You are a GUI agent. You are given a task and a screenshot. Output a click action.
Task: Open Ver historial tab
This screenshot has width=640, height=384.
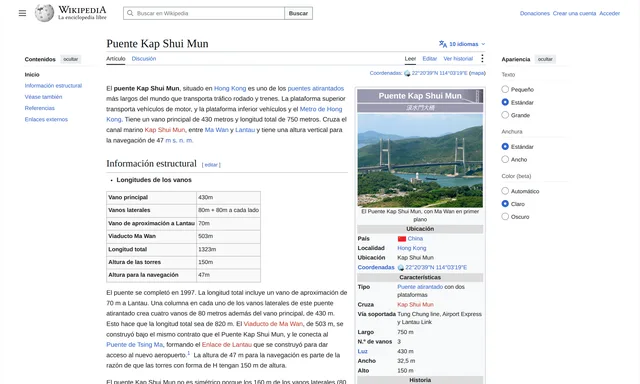(458, 58)
